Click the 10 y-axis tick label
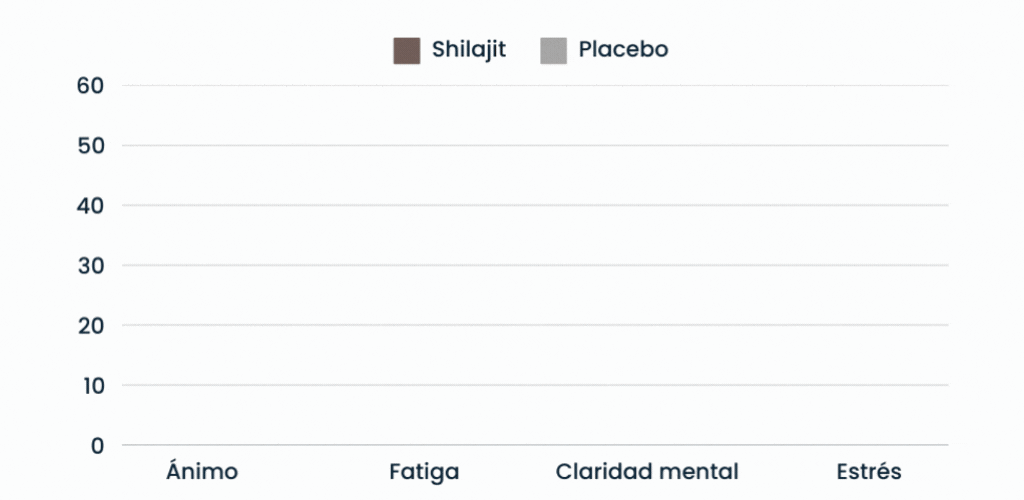The height and width of the screenshot is (500, 1024). coord(90,386)
